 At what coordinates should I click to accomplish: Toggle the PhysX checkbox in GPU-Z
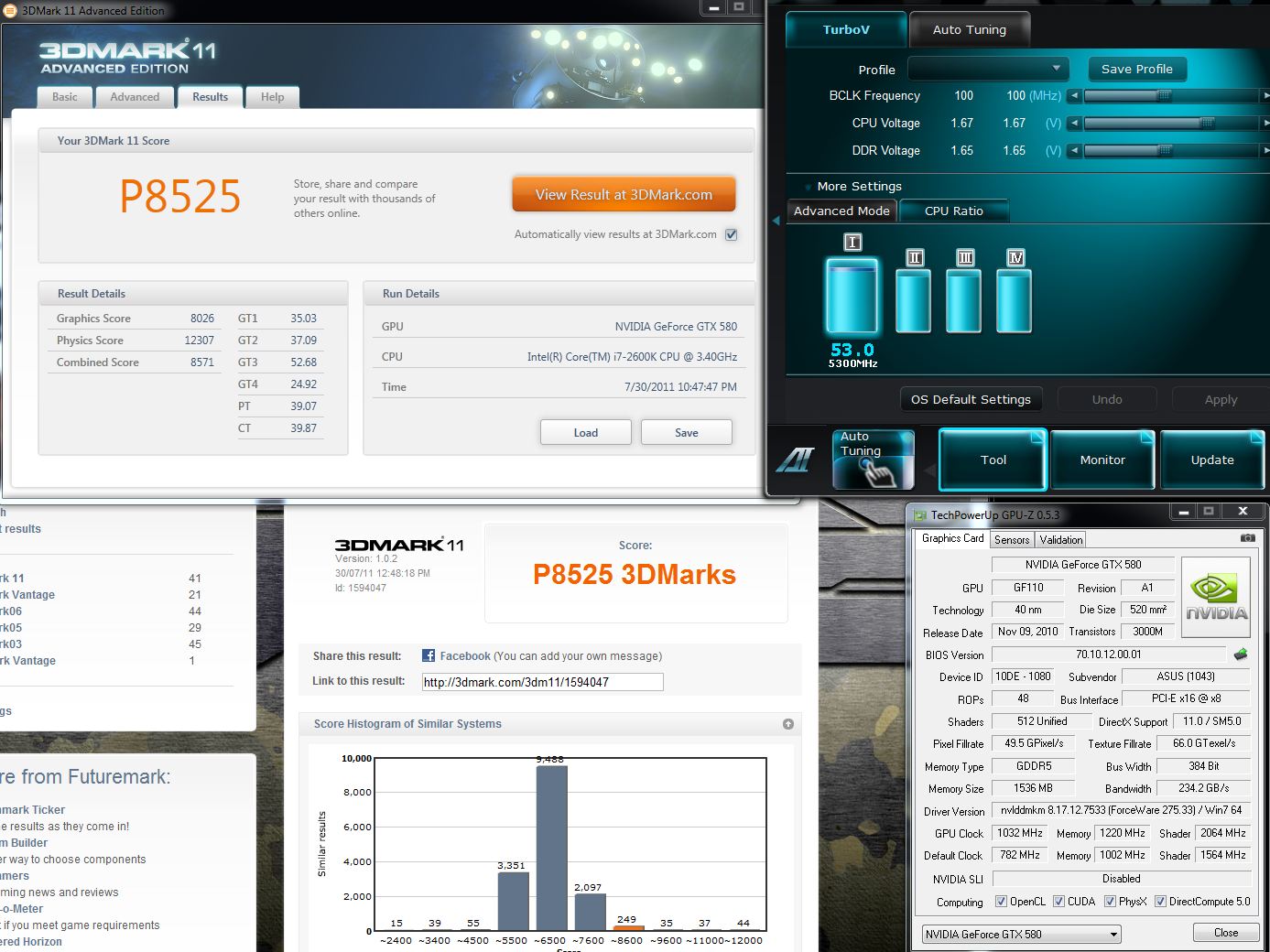point(1110,902)
